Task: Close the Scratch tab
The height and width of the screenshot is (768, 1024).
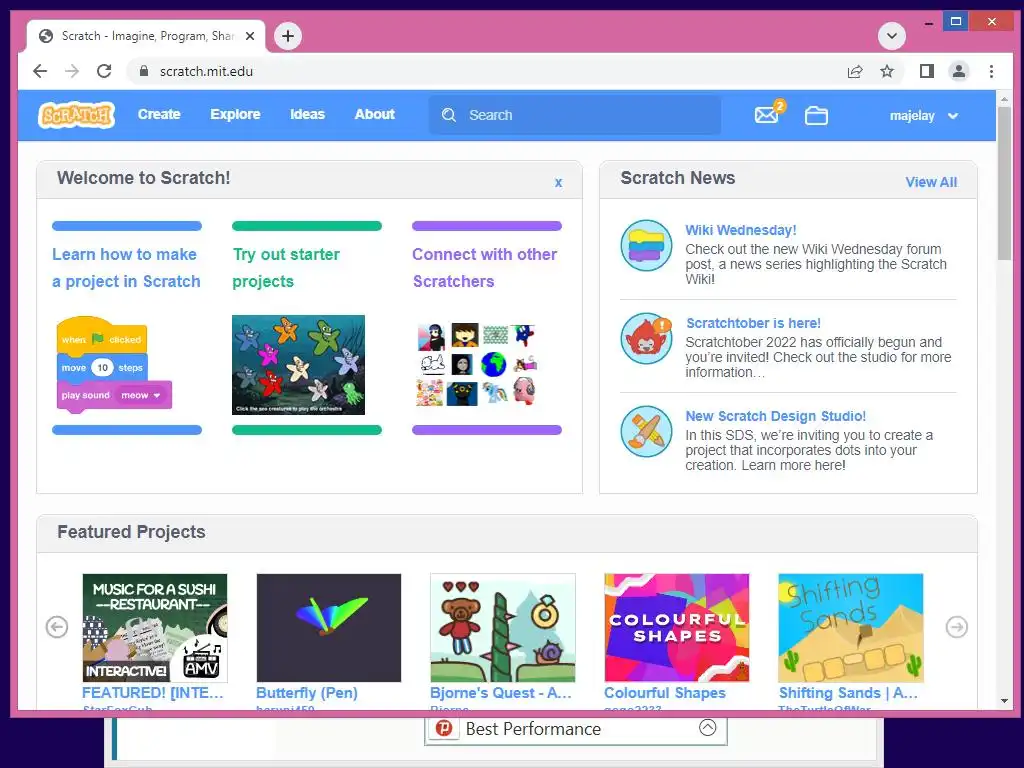Action: coord(250,36)
